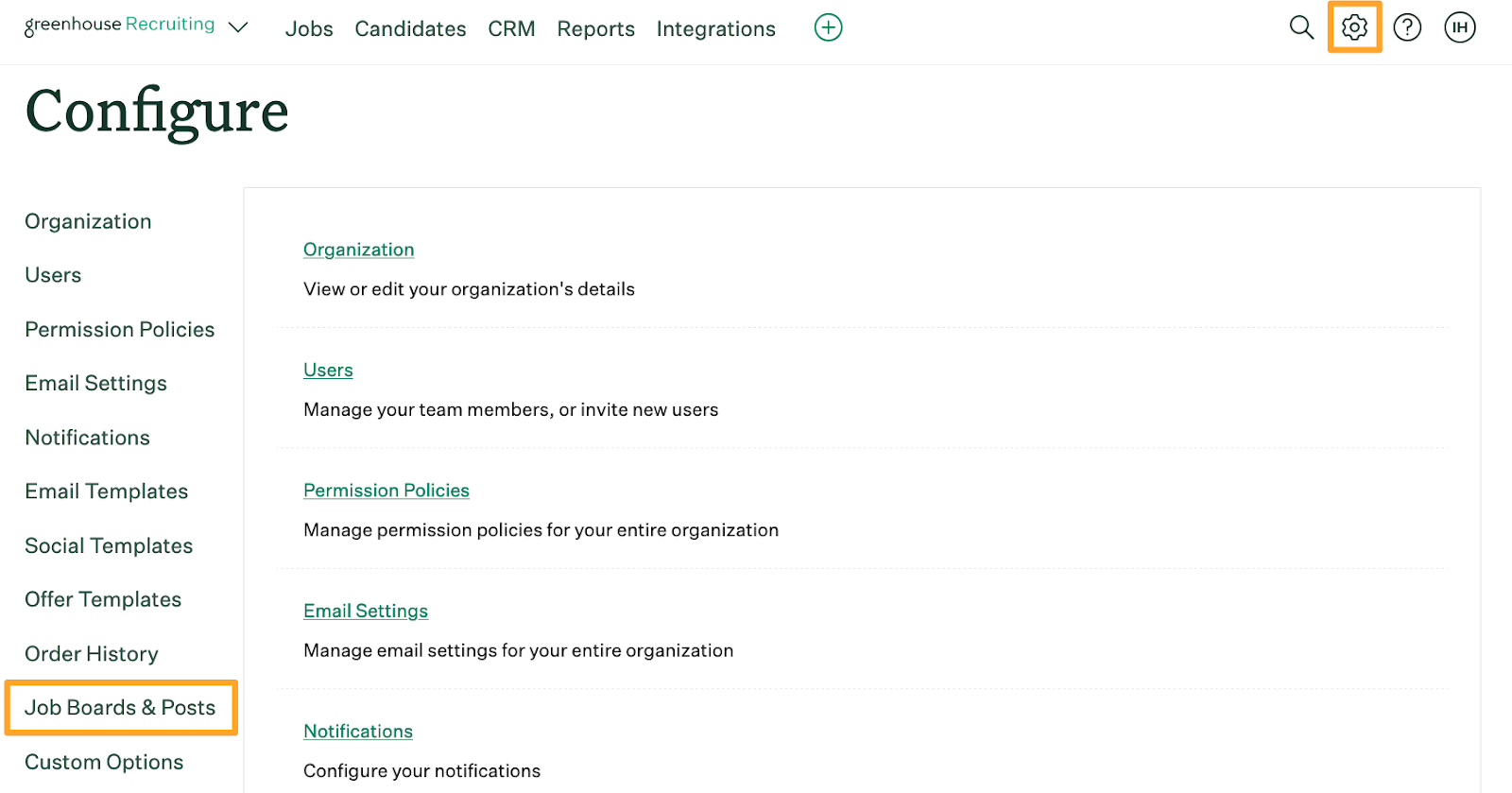Go to Offer Templates in sidebar

103,599
